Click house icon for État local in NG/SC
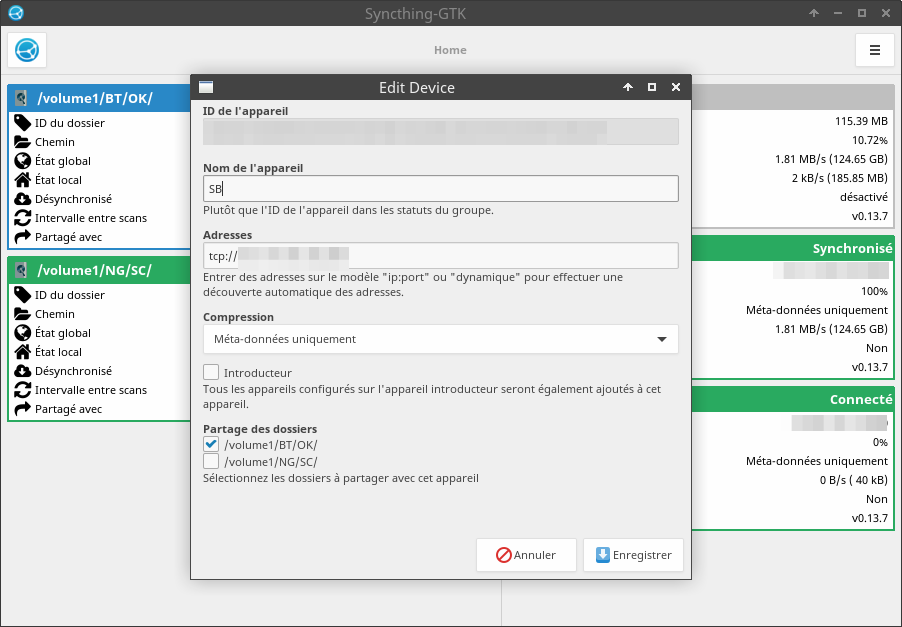 [x=22, y=351]
